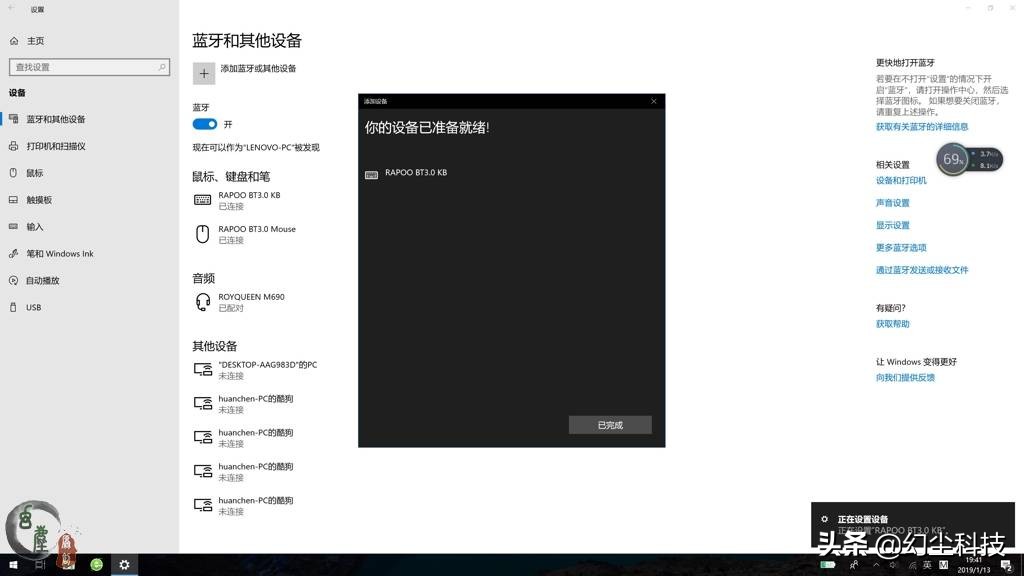The image size is (1024, 576).
Task: Open Task View from the taskbar
Action: coord(40,564)
